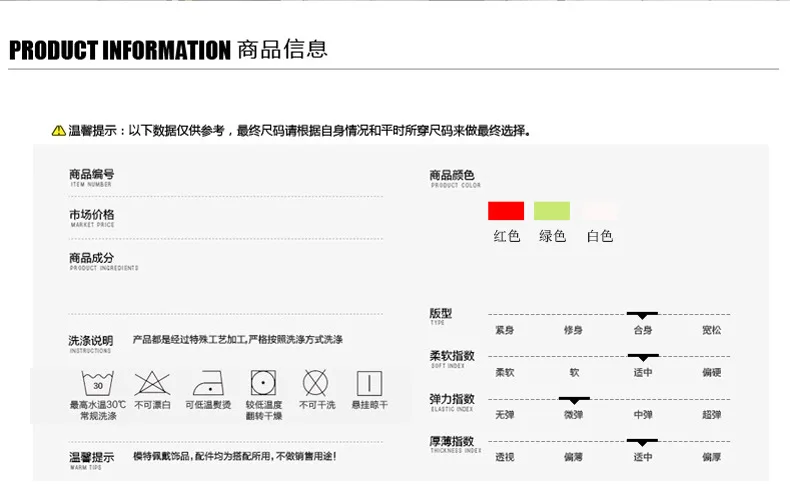Viewport: 790px width, 493px height.
Task: Click the 紧身 fit option
Action: pyautogui.click(x=504, y=330)
